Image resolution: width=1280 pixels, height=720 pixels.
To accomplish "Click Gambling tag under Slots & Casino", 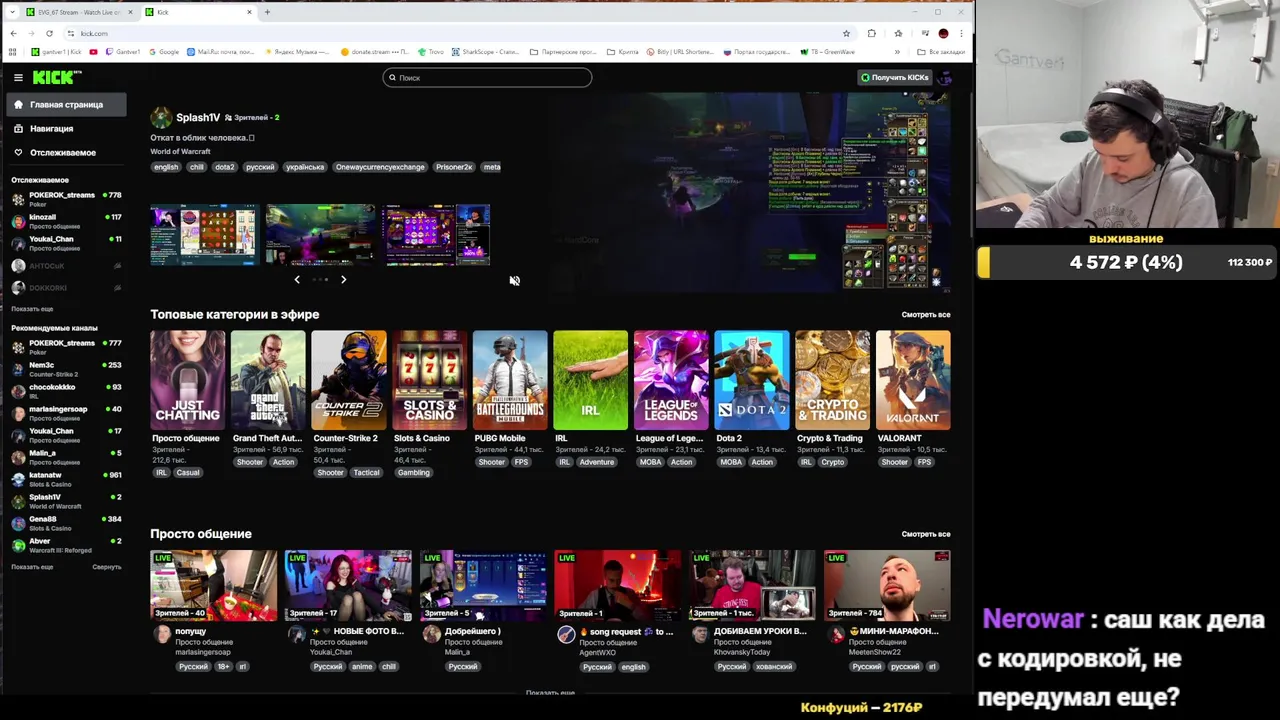I will click(413, 473).
